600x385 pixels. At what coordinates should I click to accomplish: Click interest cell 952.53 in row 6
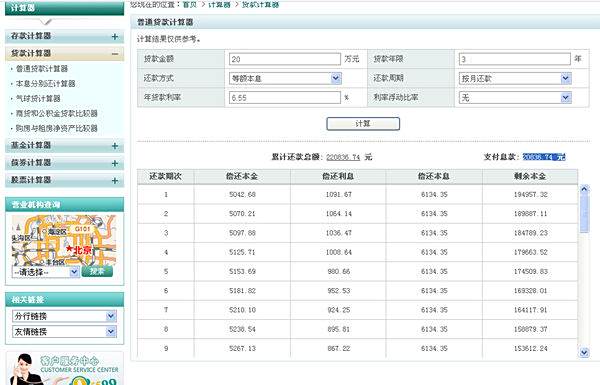(x=339, y=291)
